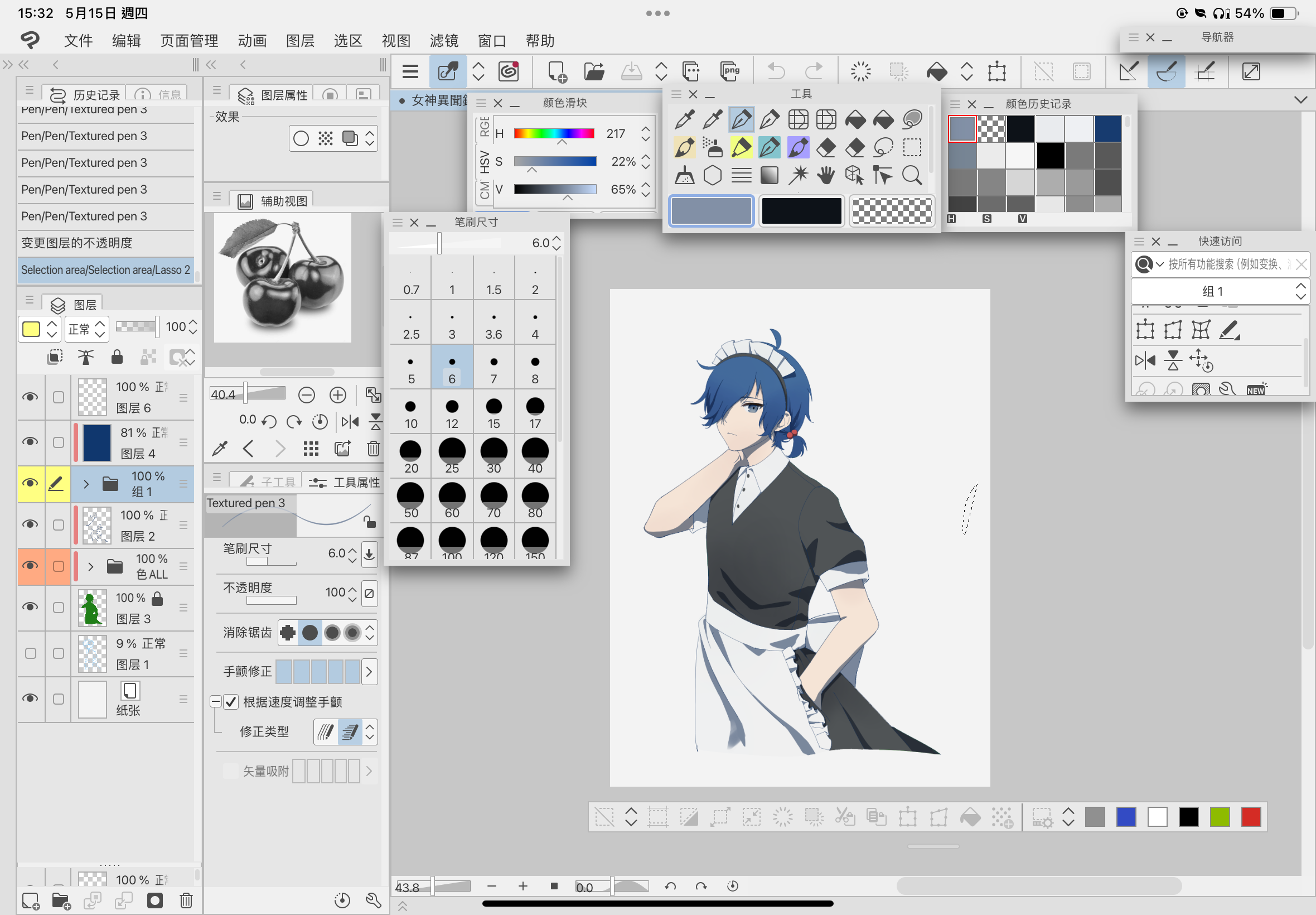Select the Magnifier zoom tool
The image size is (1316, 915).
911,175
